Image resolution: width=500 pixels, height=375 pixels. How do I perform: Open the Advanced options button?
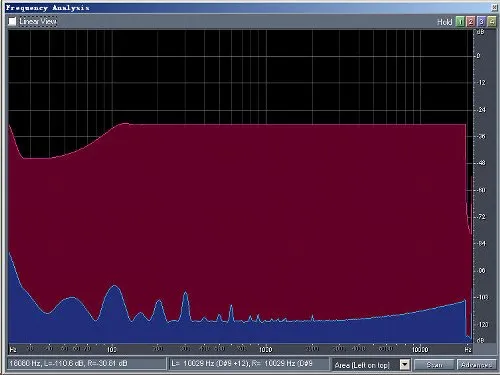point(477,365)
